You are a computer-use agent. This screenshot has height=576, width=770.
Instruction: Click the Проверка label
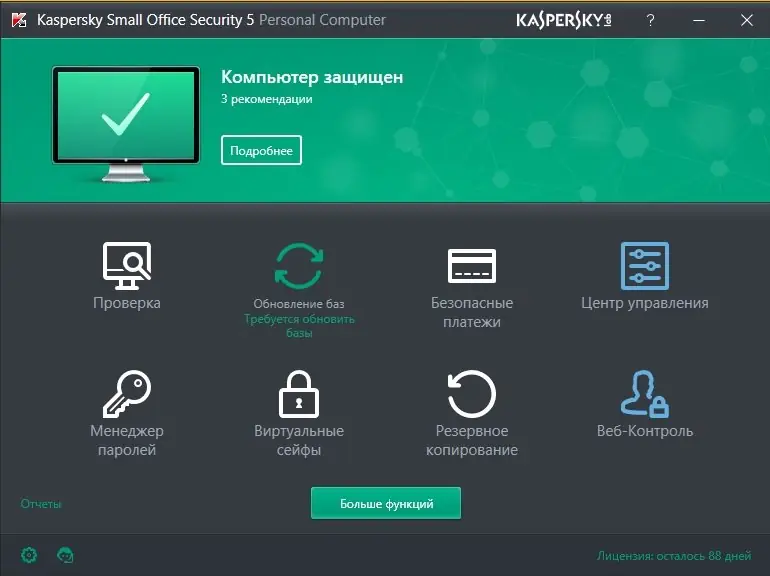(127, 303)
